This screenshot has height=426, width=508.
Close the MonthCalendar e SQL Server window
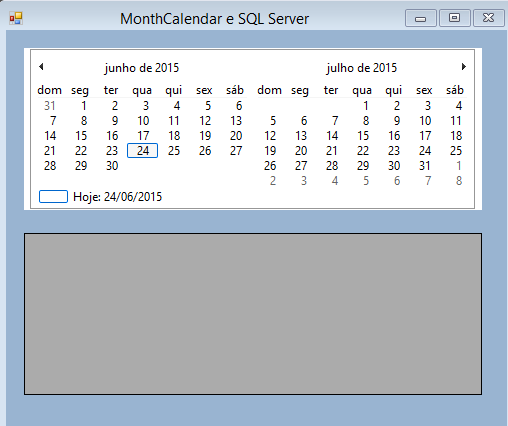tap(489, 18)
